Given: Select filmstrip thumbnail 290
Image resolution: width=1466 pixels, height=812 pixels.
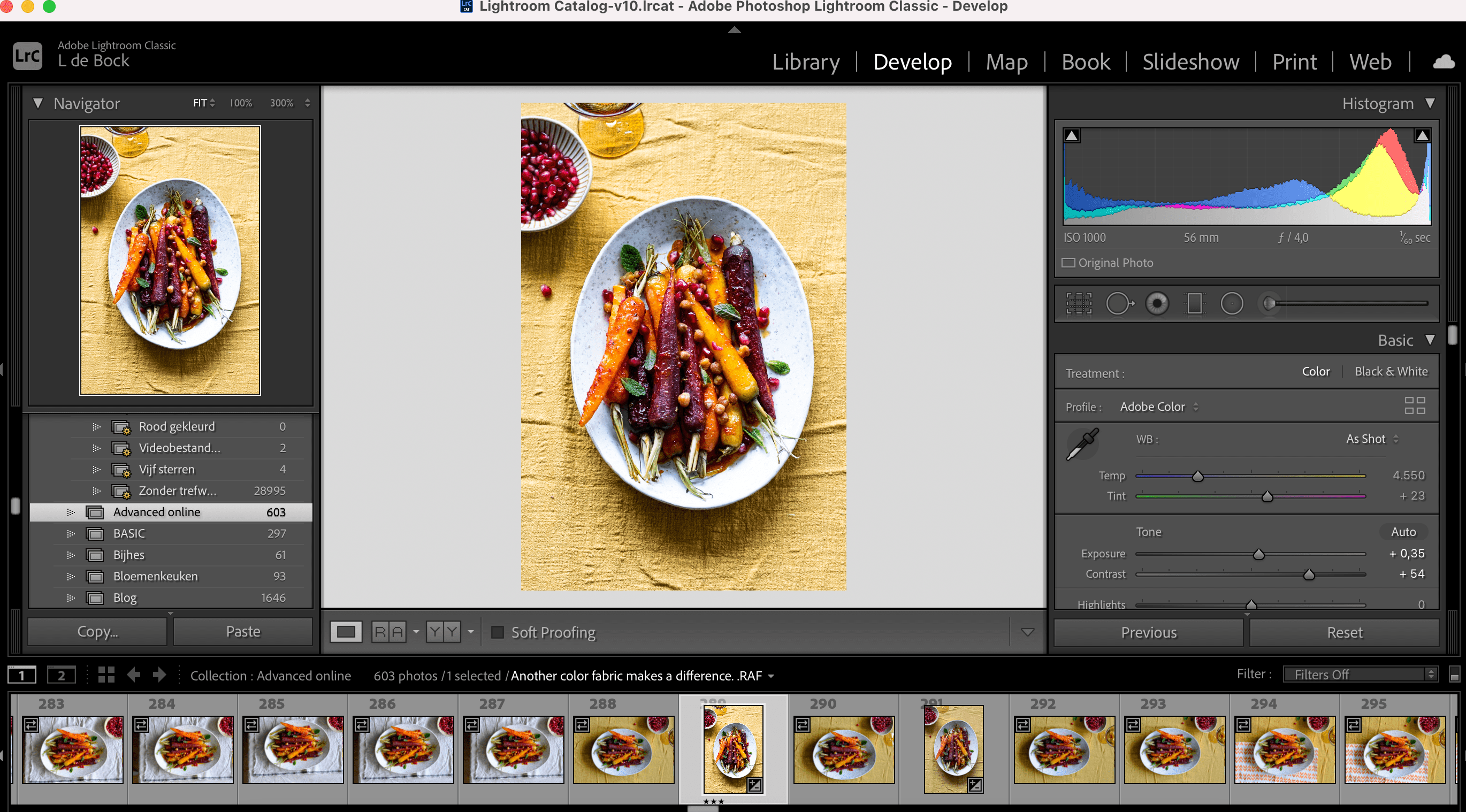Looking at the screenshot, I should tap(843, 749).
